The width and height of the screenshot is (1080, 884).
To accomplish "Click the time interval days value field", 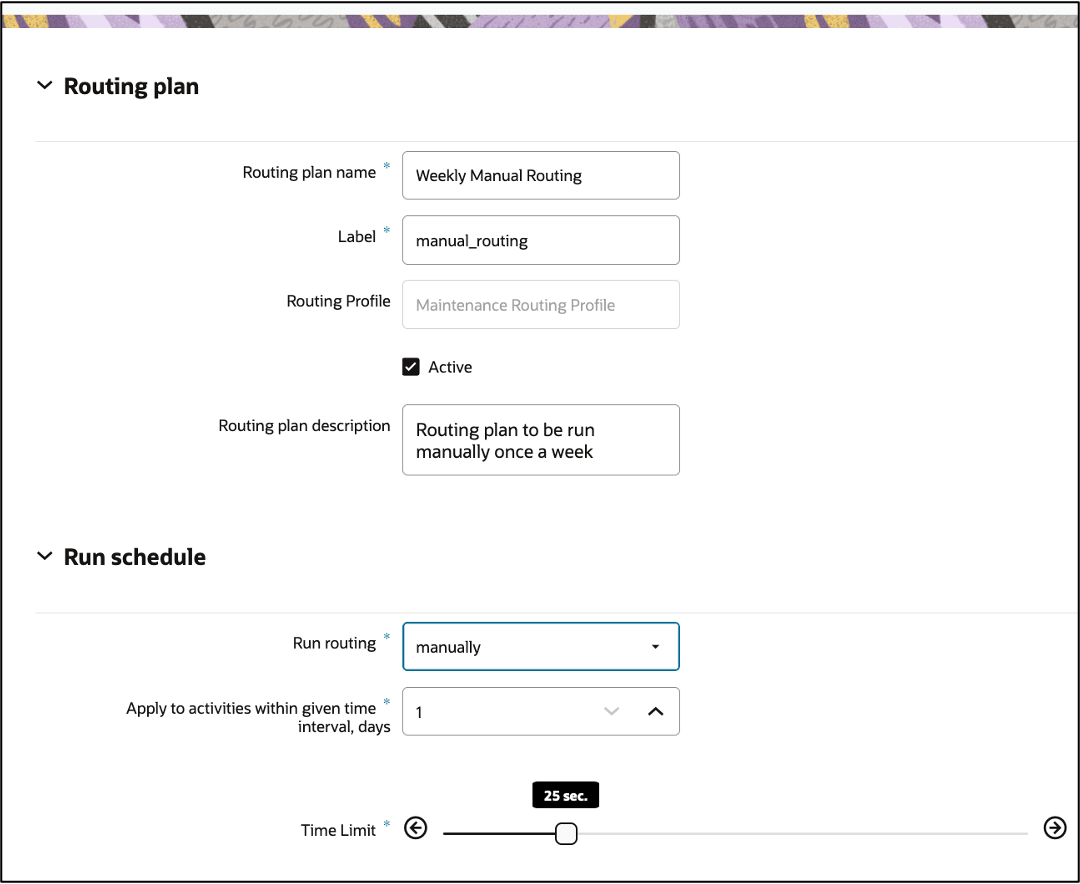I will 501,712.
